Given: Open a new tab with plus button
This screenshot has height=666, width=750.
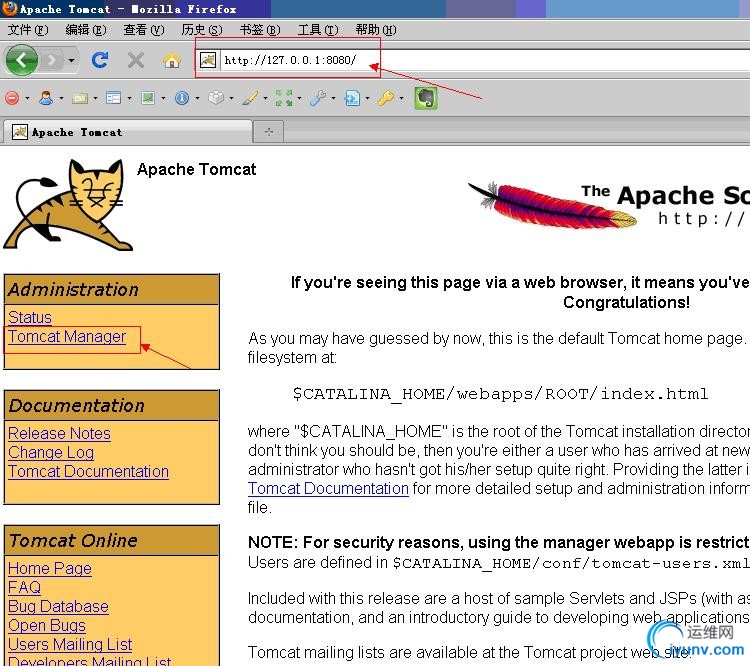Looking at the screenshot, I should pyautogui.click(x=269, y=132).
